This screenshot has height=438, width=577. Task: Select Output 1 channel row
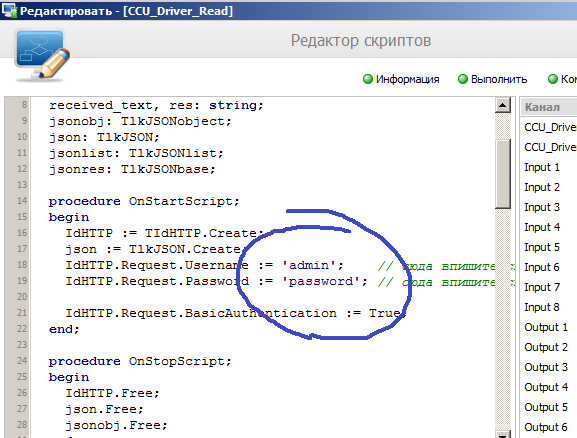549,327
